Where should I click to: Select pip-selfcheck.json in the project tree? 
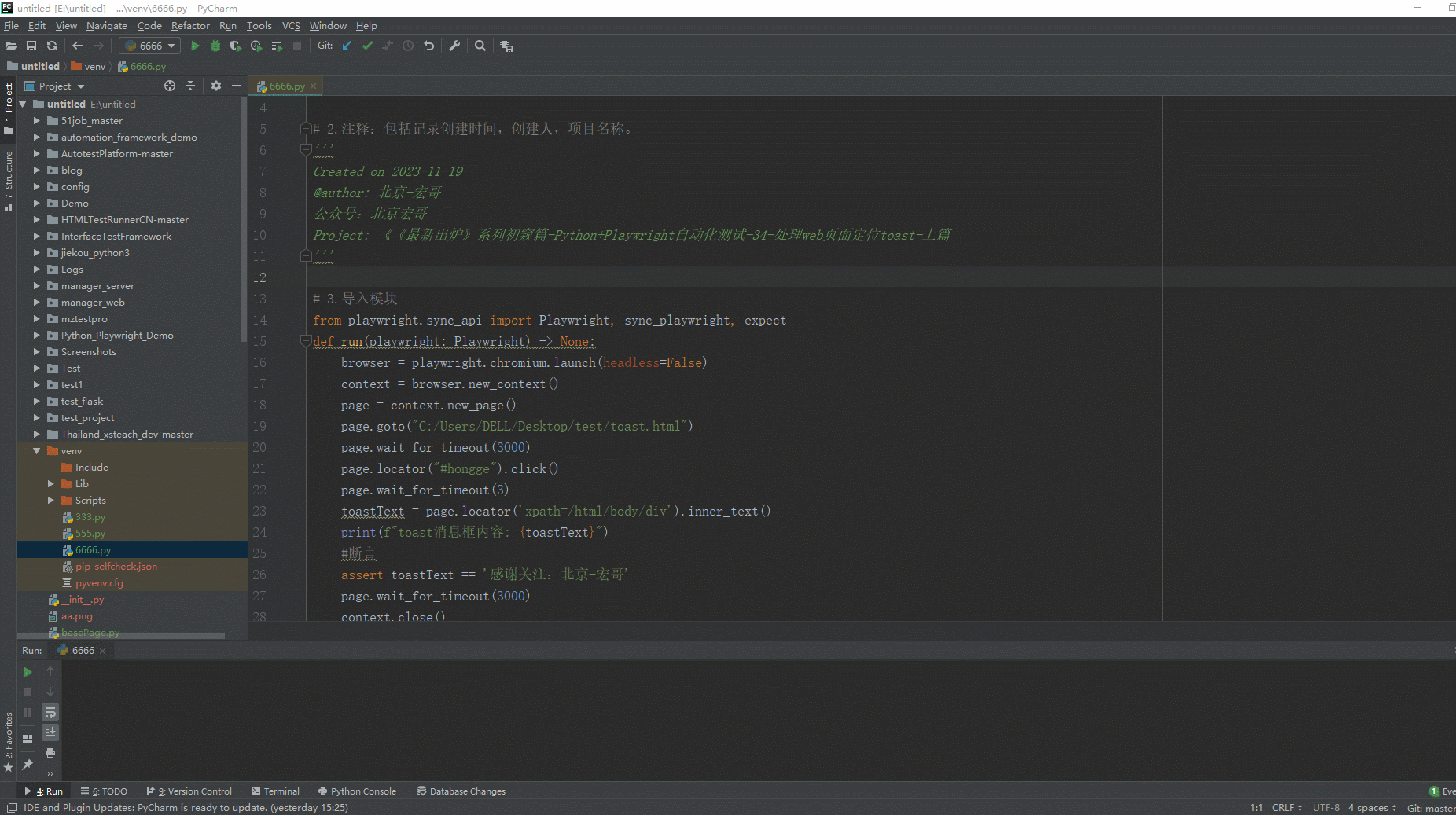pos(116,567)
